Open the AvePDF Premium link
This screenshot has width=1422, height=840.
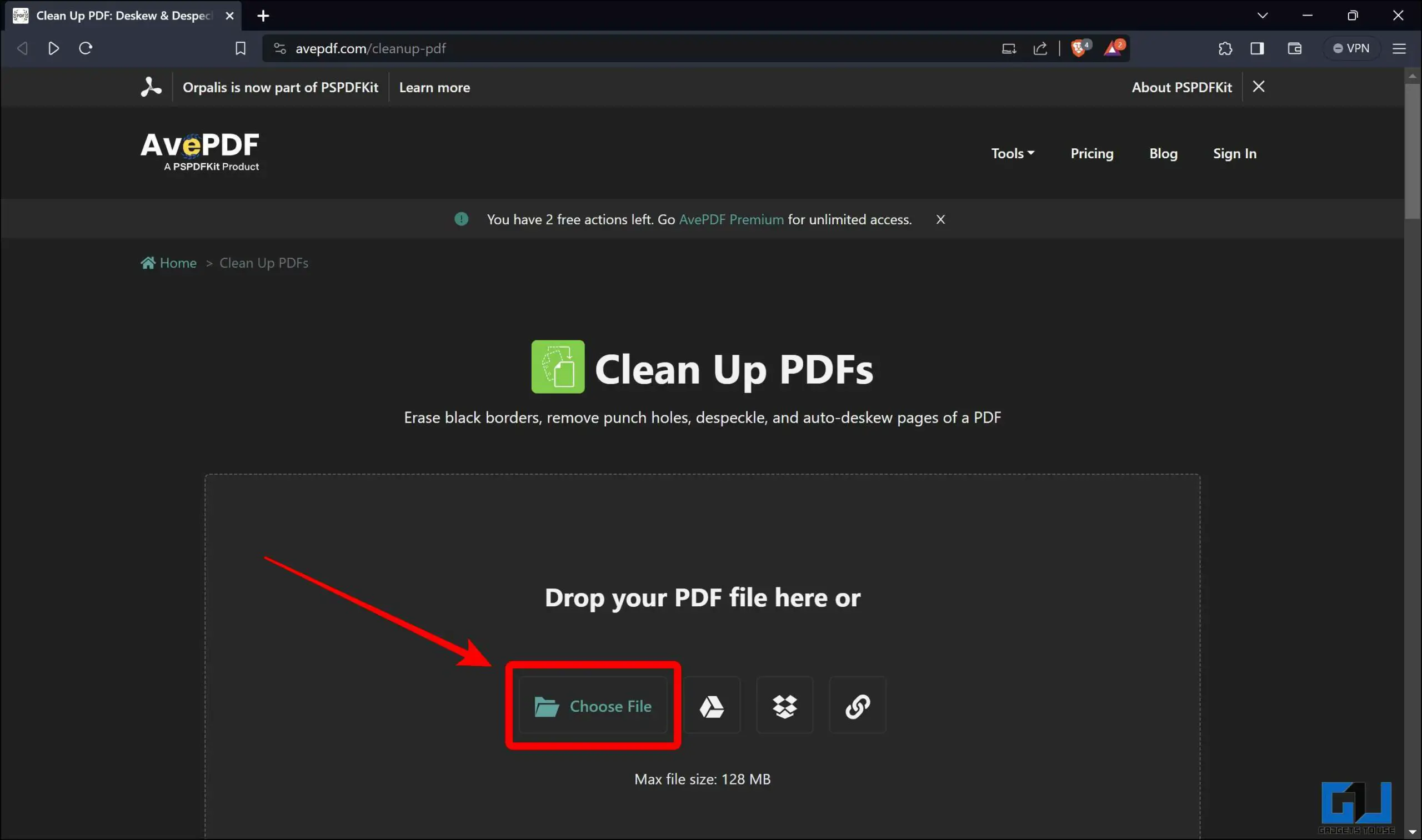click(x=731, y=220)
